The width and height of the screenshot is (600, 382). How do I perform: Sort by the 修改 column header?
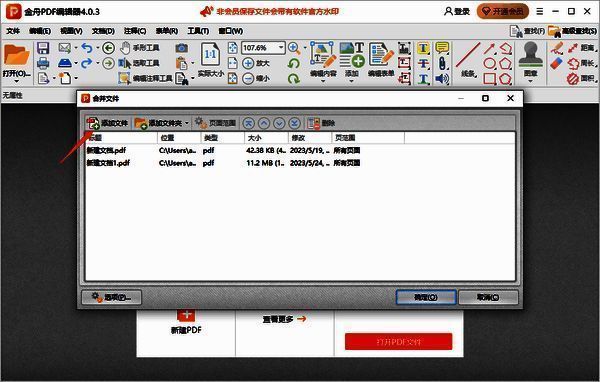pyautogui.click(x=310, y=138)
